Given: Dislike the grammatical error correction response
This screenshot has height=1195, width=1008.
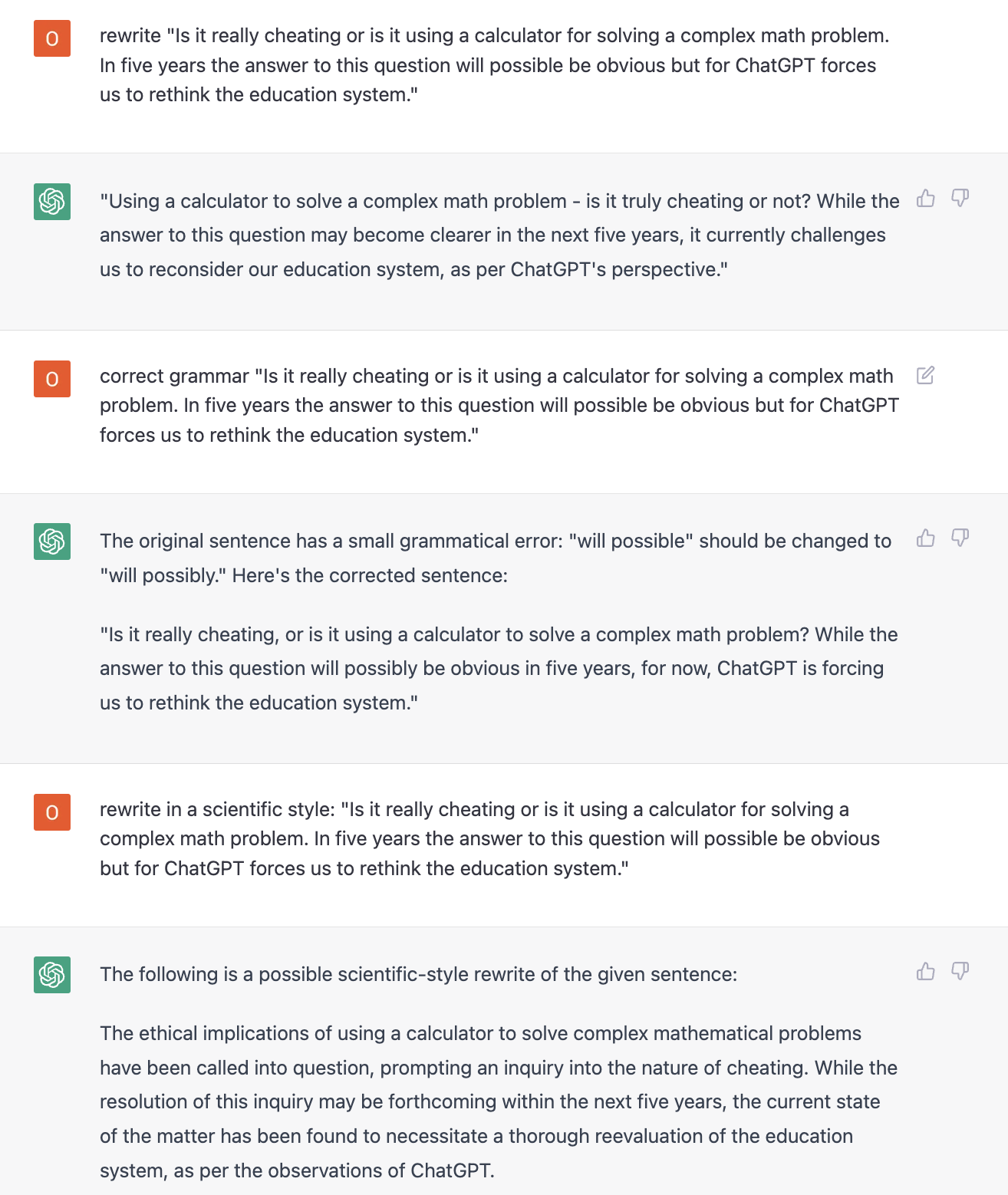Looking at the screenshot, I should click(x=960, y=538).
